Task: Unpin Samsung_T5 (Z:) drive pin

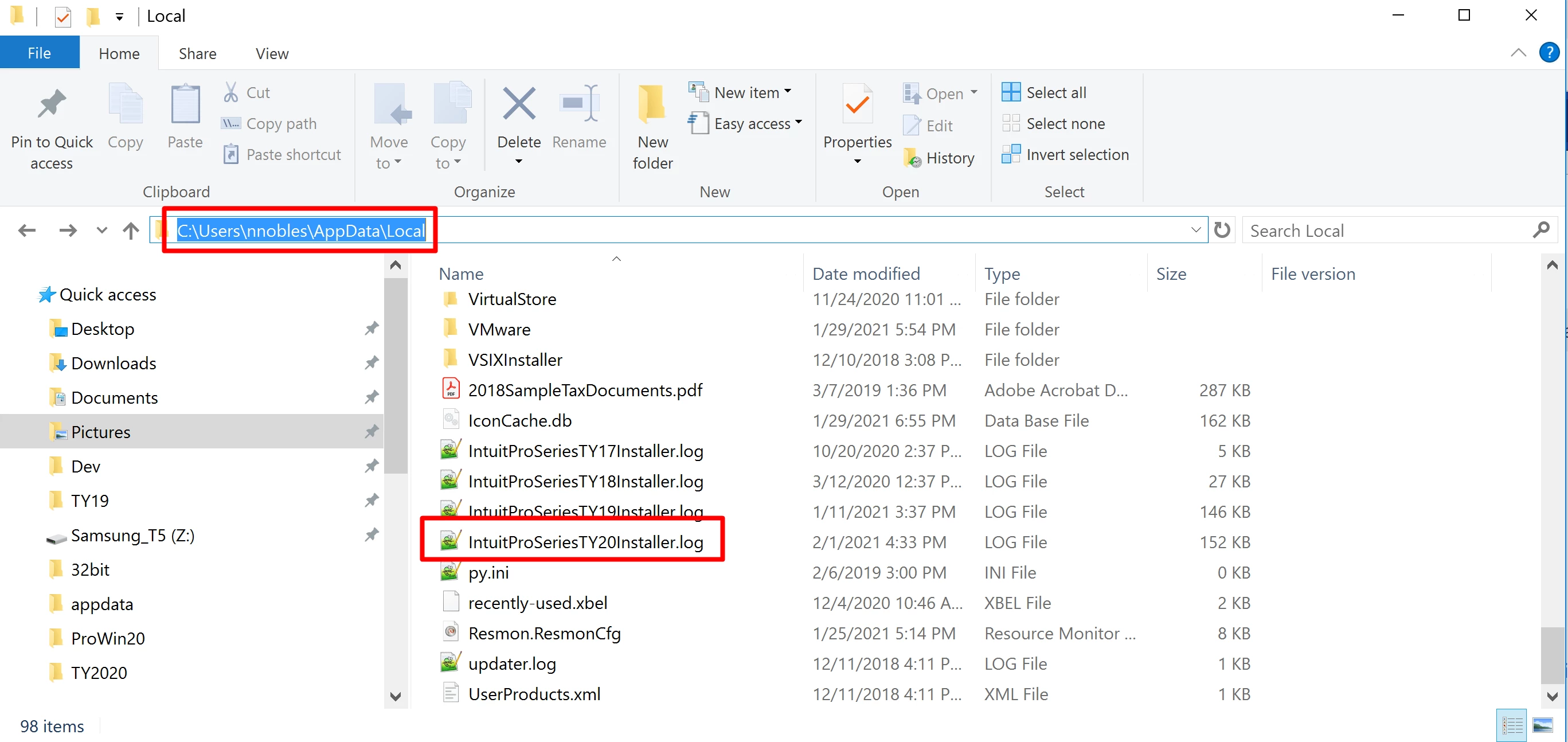Action: click(372, 535)
